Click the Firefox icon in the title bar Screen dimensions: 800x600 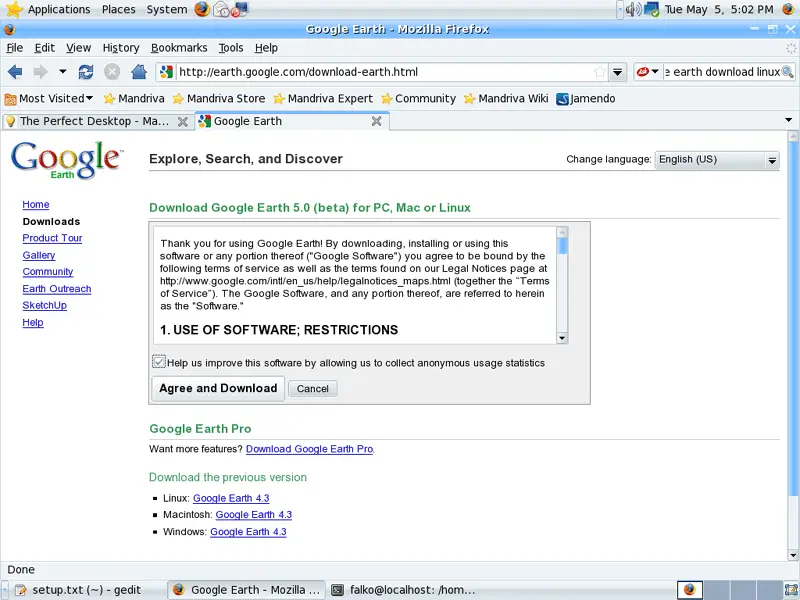(9, 30)
